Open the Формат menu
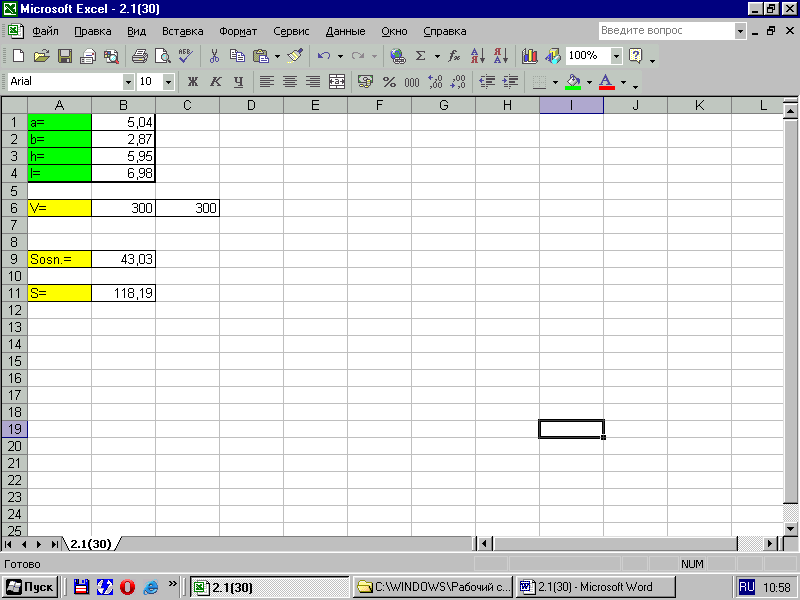 point(238,31)
